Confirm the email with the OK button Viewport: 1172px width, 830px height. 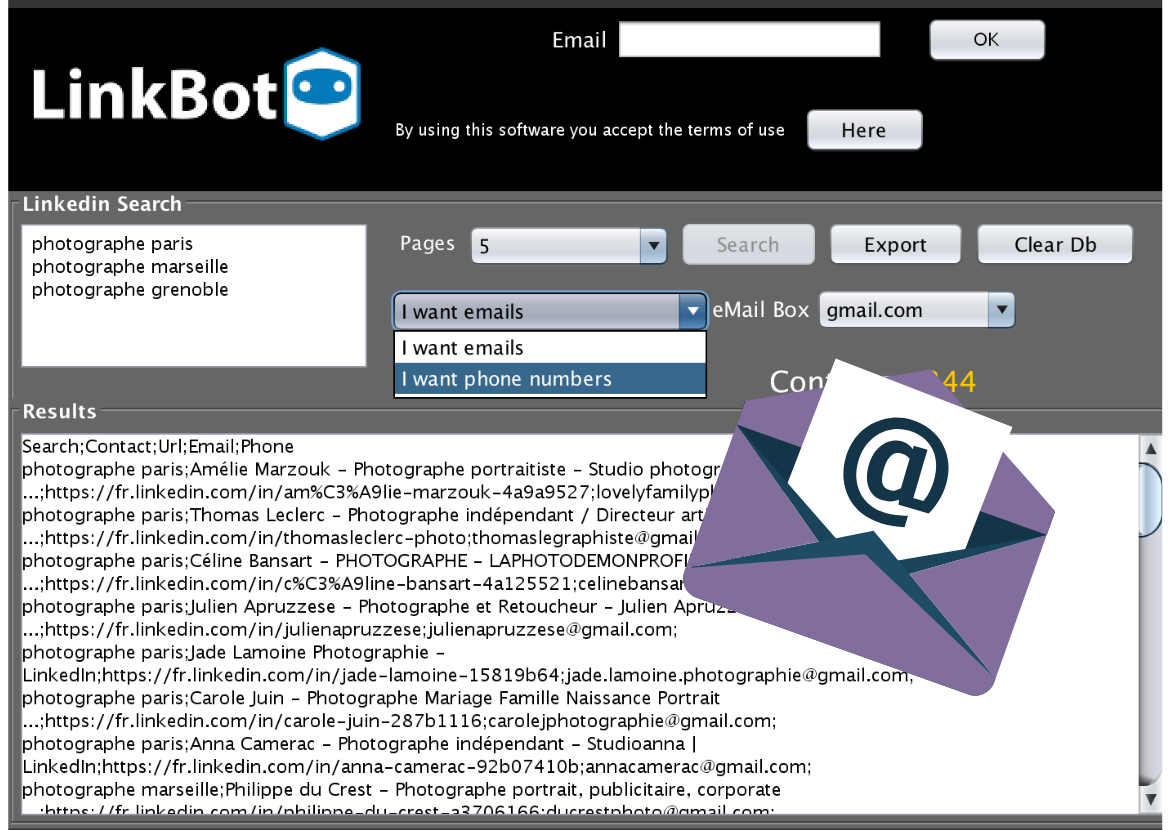pos(987,40)
